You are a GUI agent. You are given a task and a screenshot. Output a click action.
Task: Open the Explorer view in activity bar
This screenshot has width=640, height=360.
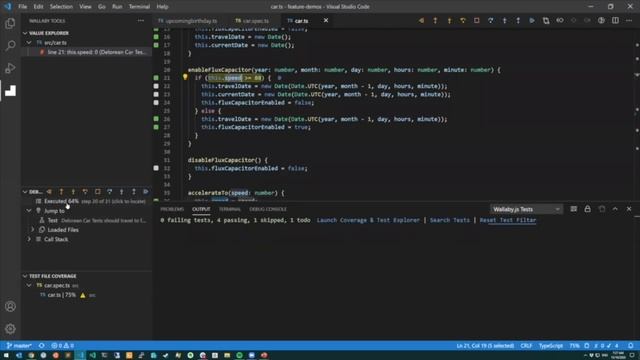coord(10,23)
